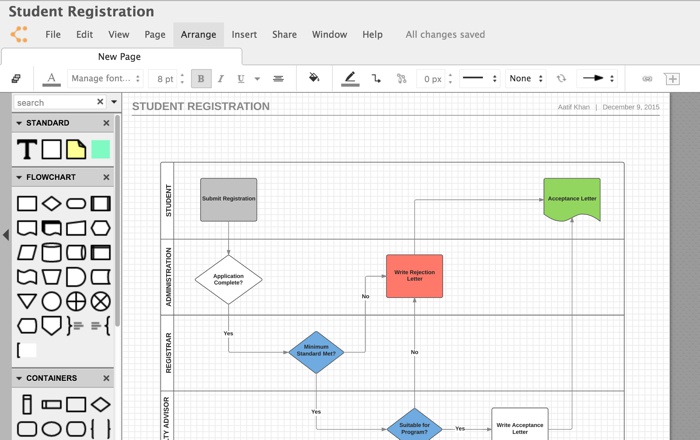Open the View menu
This screenshot has width=700, height=440.
pyautogui.click(x=119, y=34)
